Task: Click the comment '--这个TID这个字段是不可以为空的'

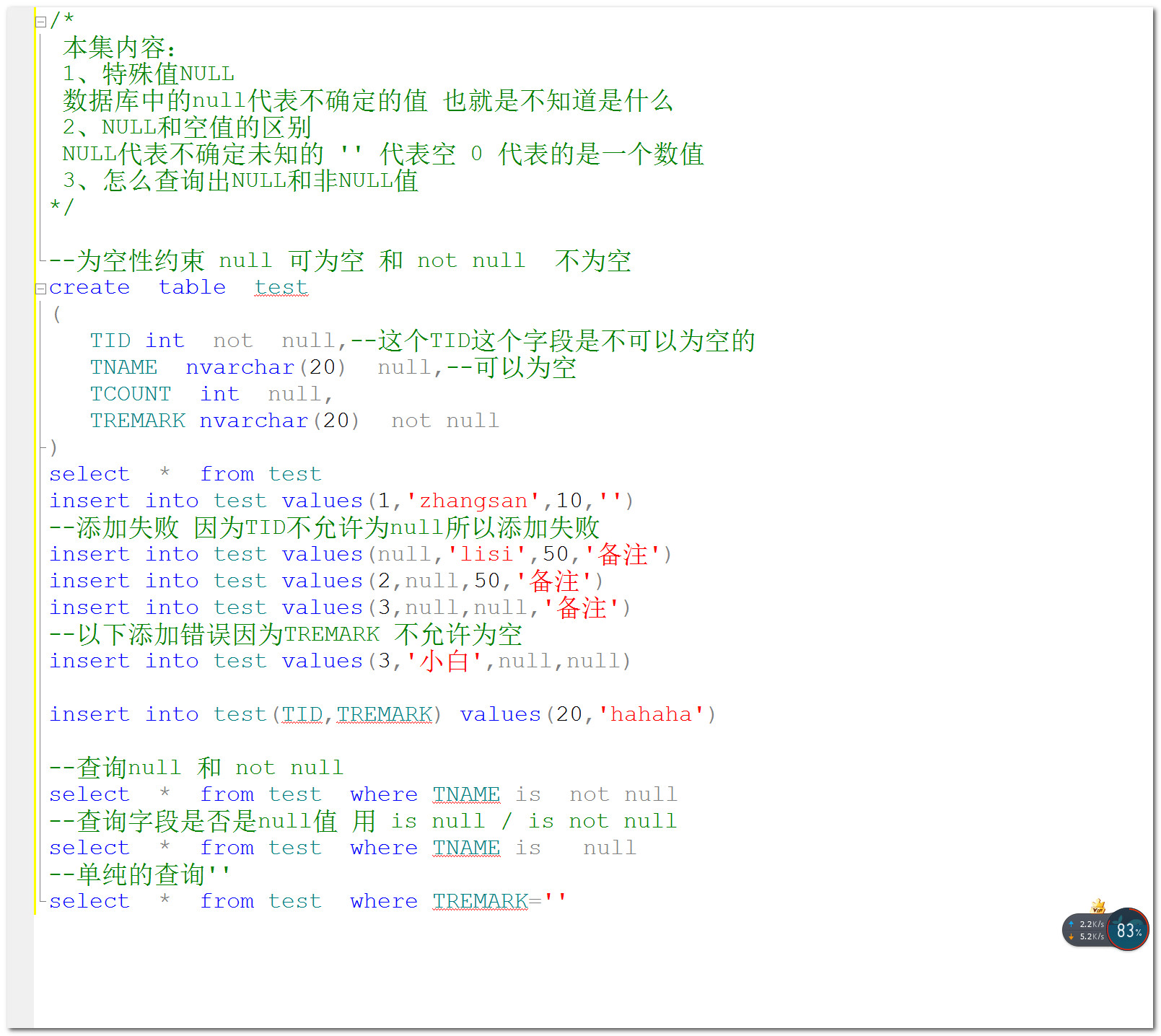Action: click(x=553, y=341)
